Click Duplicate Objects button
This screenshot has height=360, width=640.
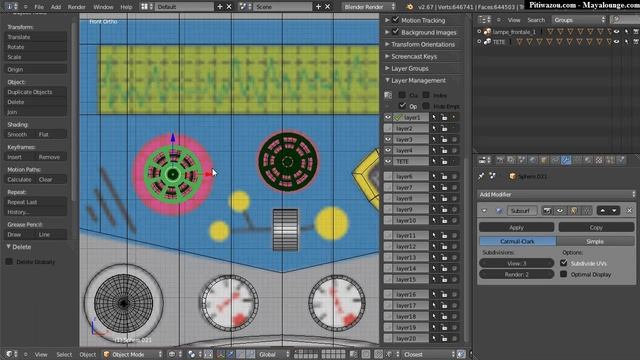(36, 92)
